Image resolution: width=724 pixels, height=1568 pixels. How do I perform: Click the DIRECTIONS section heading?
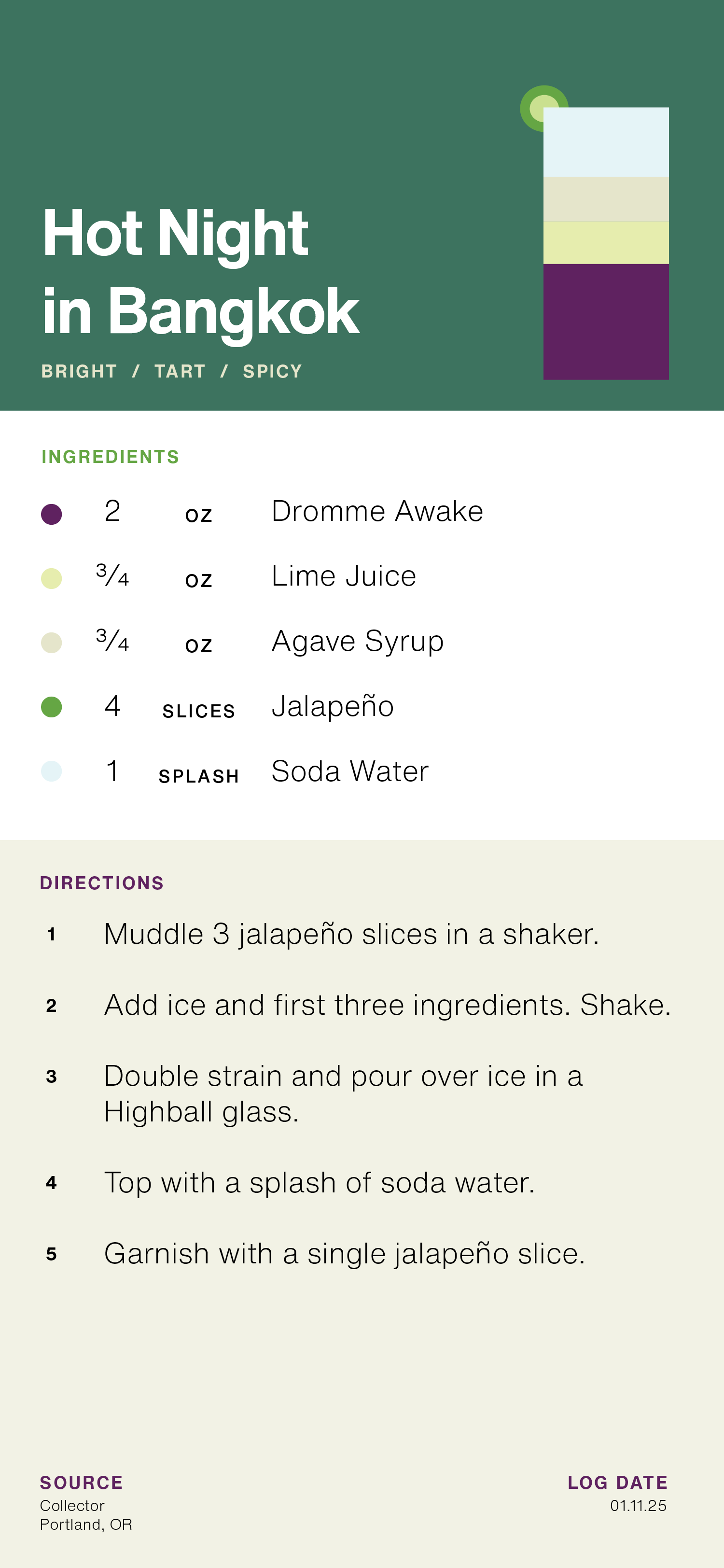(102, 882)
